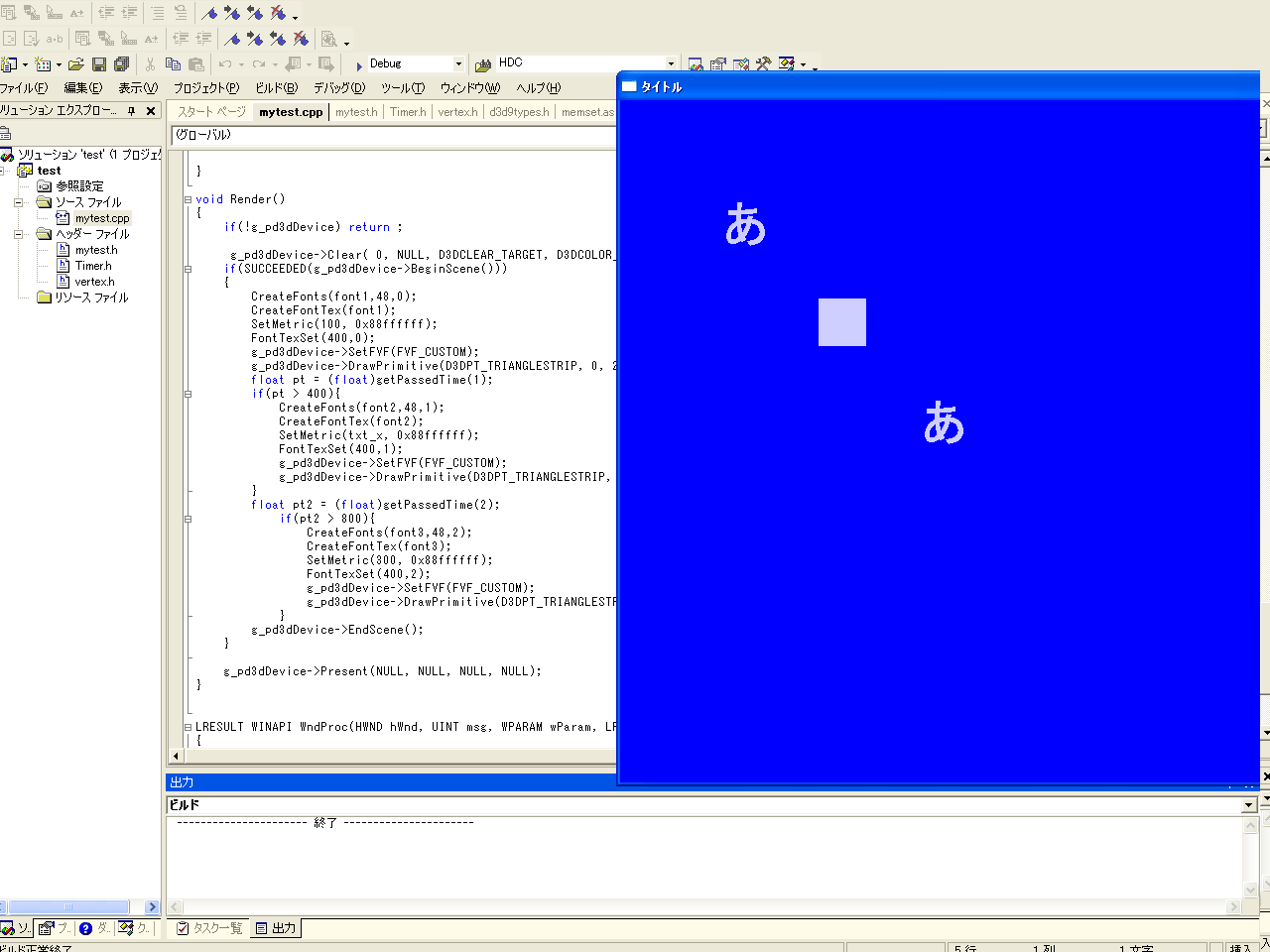1270x952 pixels.
Task: Click the Open File folder icon
Action: (75, 64)
